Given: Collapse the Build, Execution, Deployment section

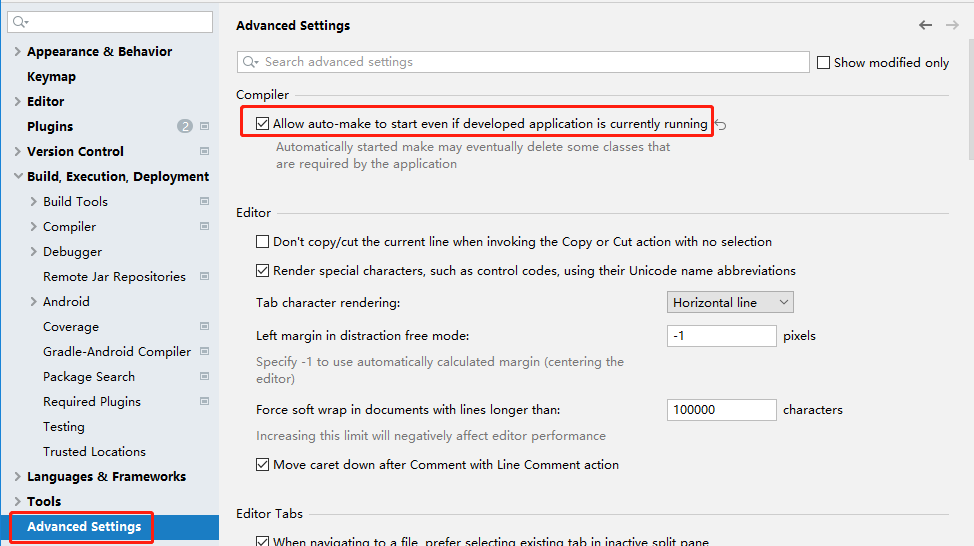Looking at the screenshot, I should [x=17, y=176].
